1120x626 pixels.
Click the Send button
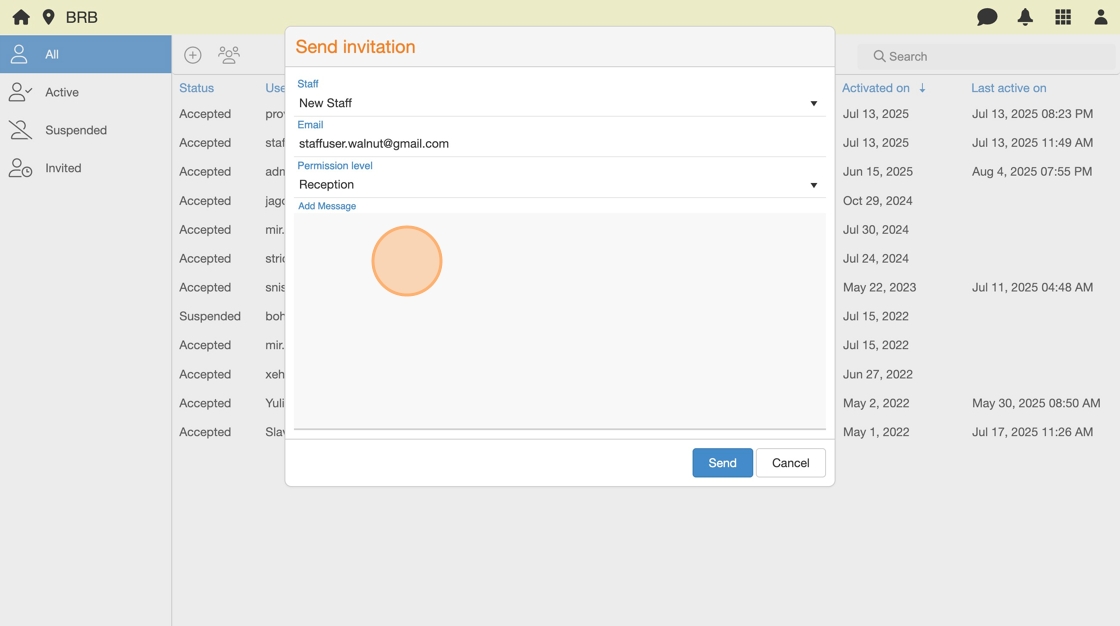(x=722, y=463)
